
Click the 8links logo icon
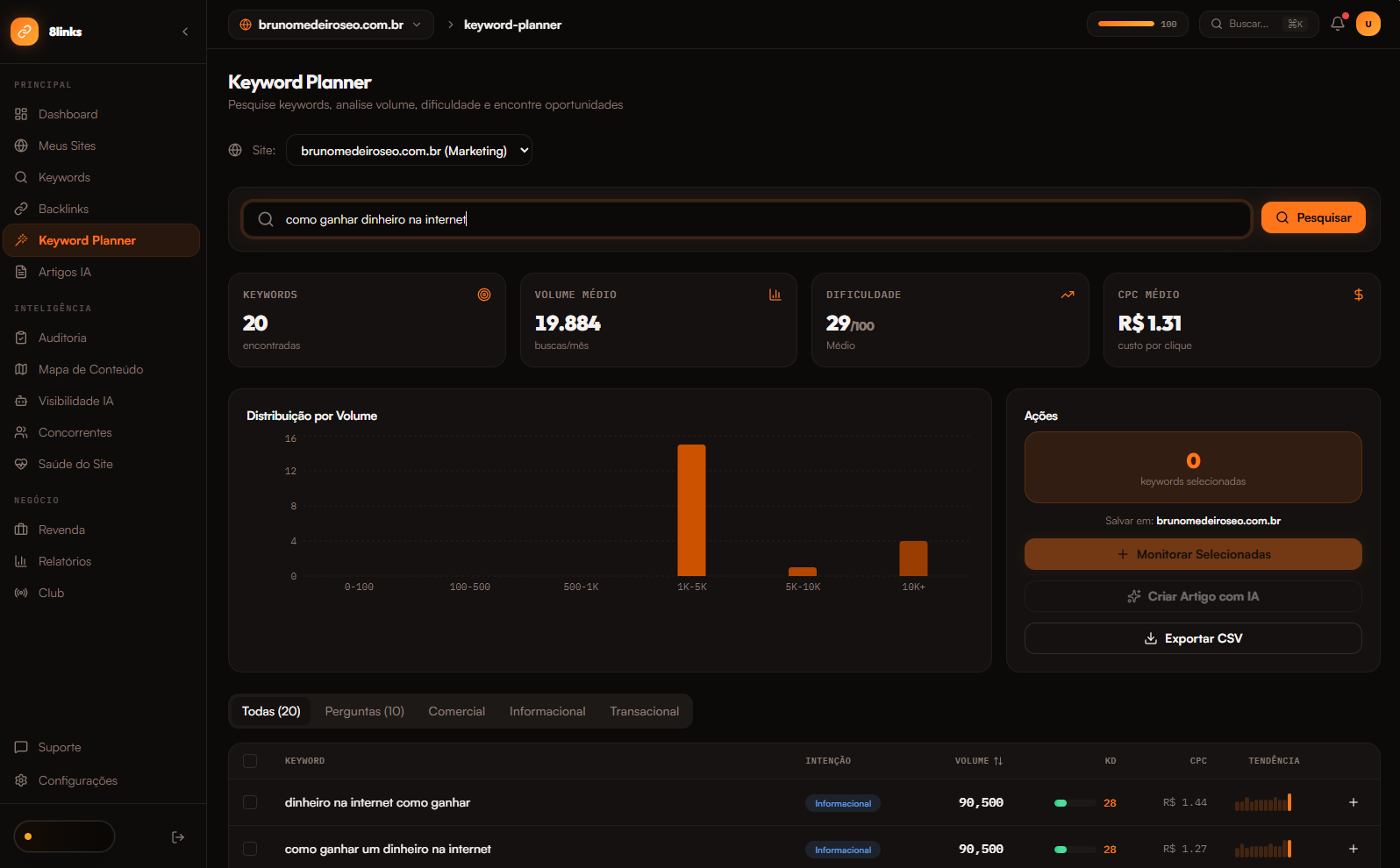[x=25, y=32]
